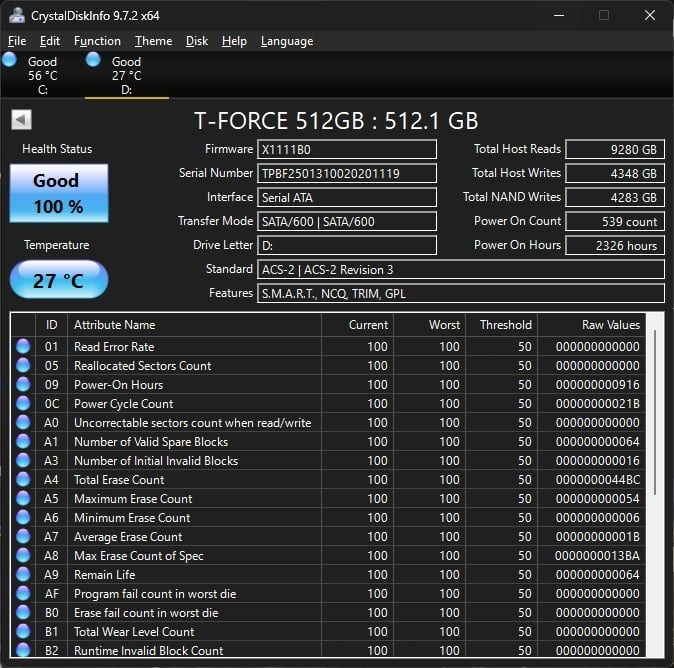674x668 pixels.
Task: Open the Disk menu
Action: [x=197, y=41]
